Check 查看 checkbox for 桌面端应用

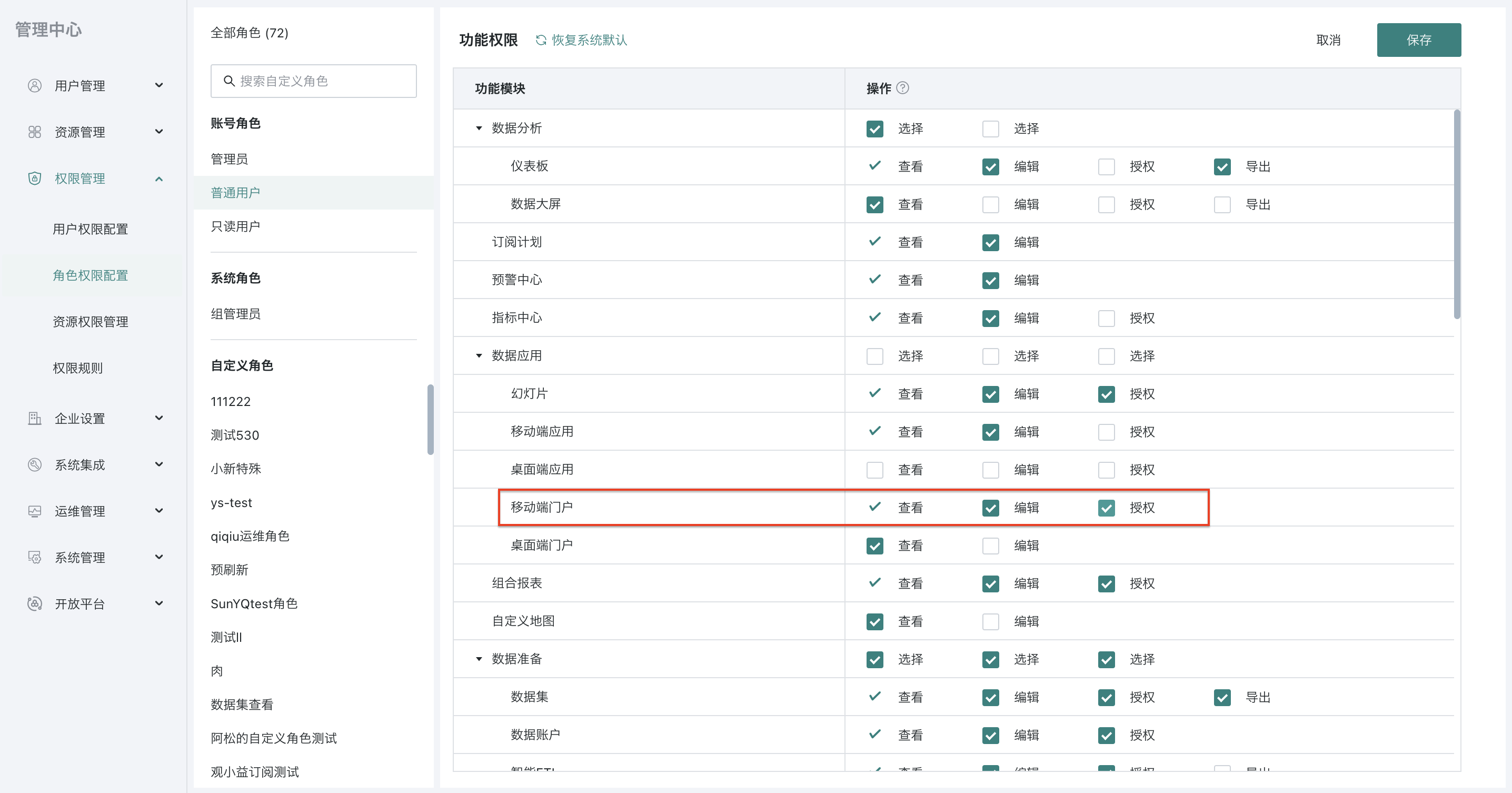(x=874, y=470)
